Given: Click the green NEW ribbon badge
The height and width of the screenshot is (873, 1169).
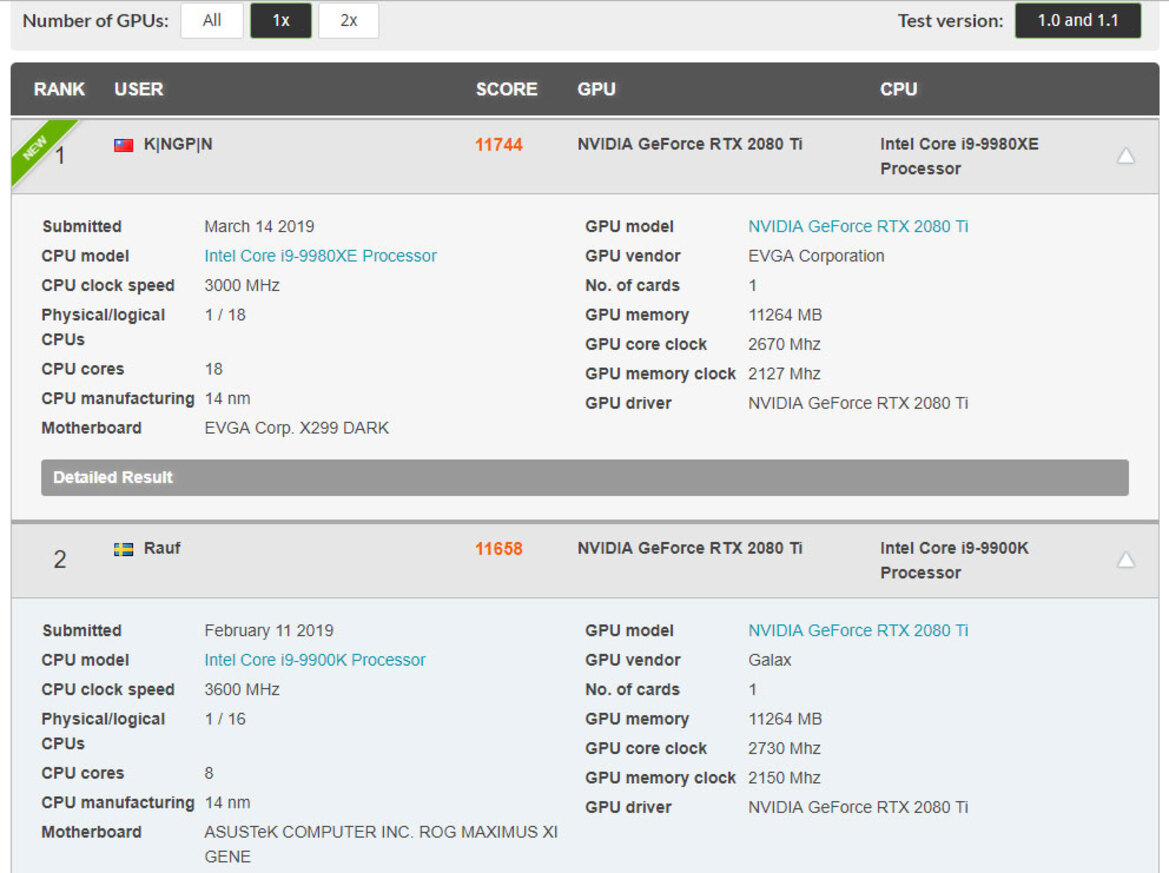Looking at the screenshot, I should [37, 147].
